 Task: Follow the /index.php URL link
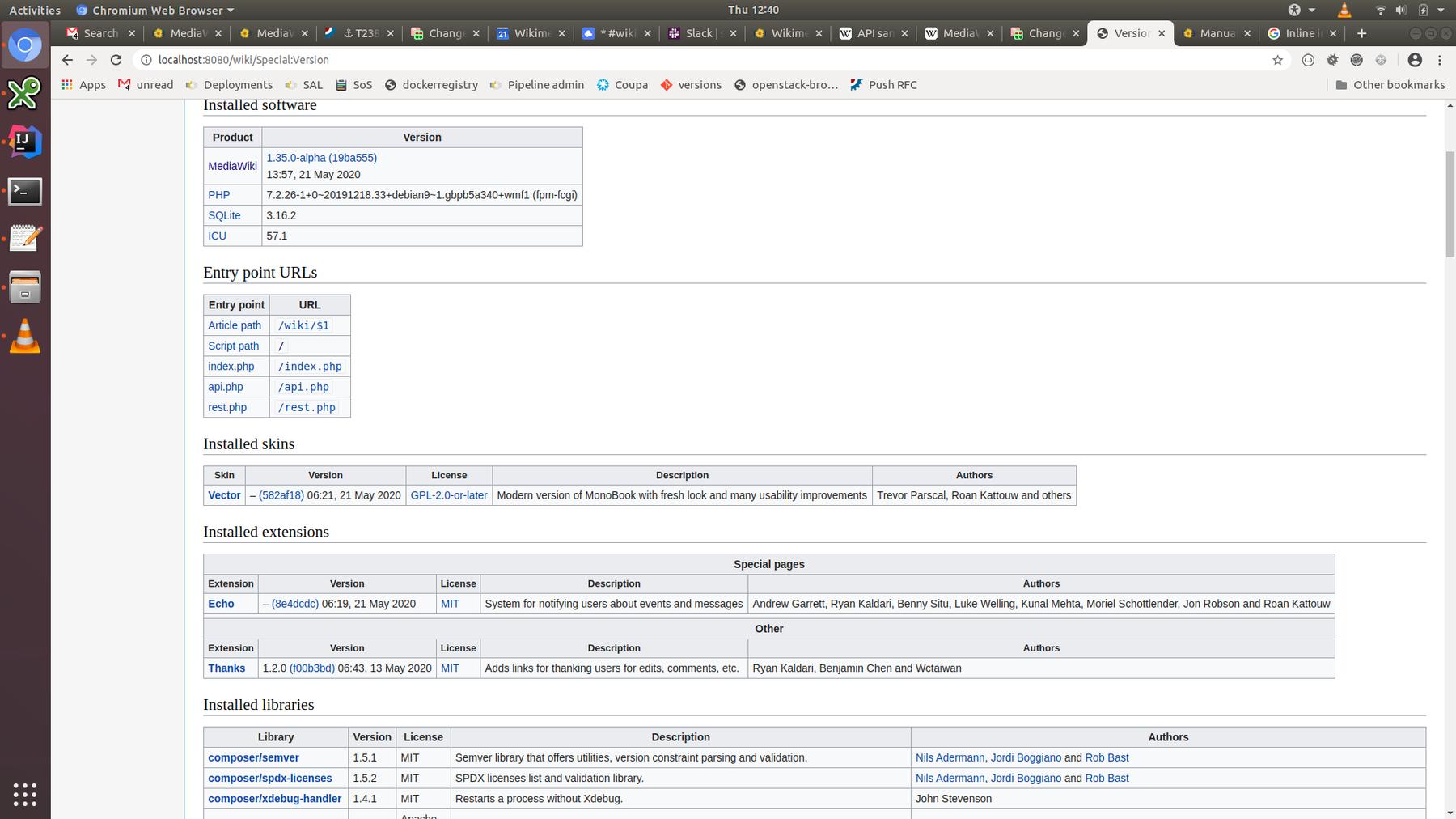pos(310,367)
